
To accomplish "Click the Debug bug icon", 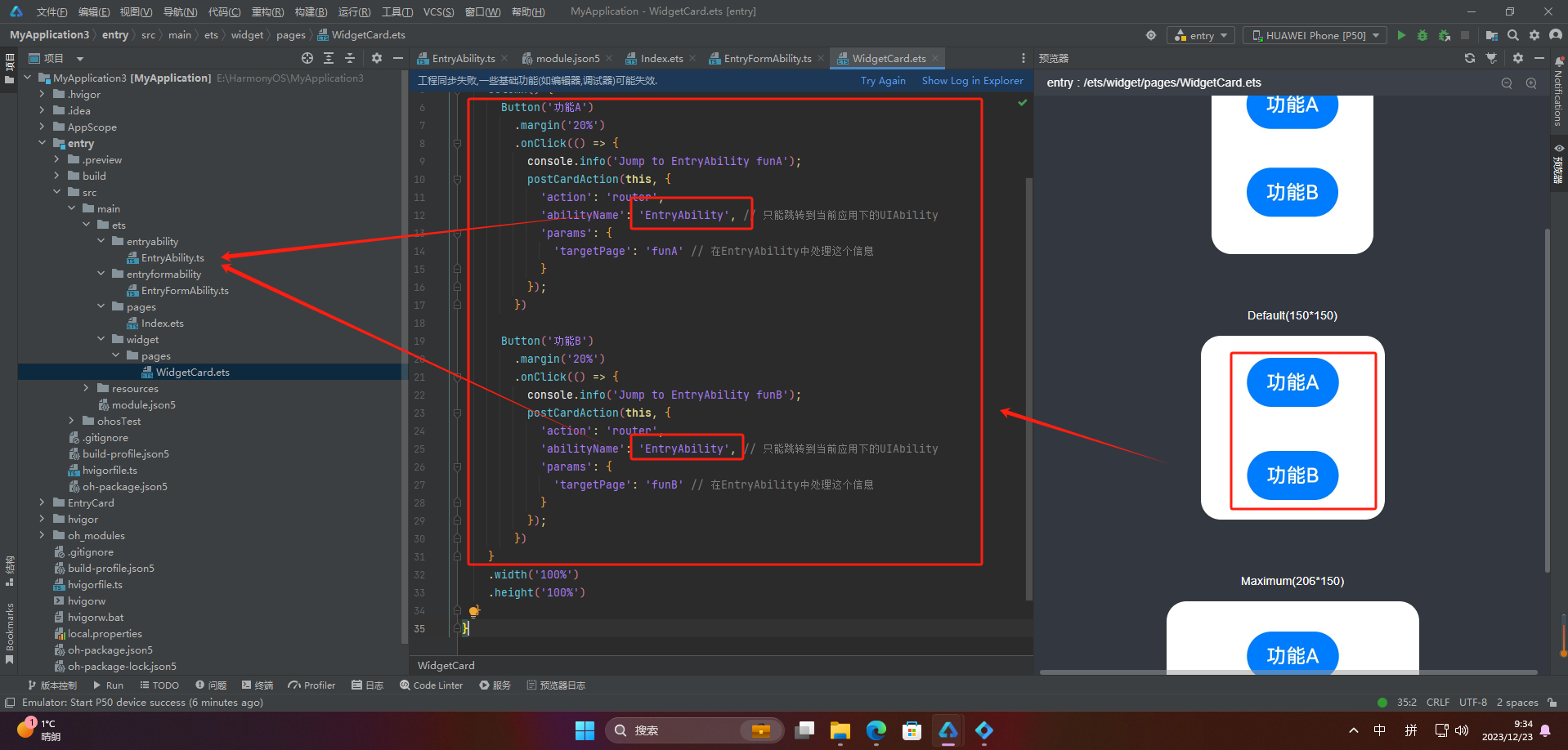I will point(1422,35).
